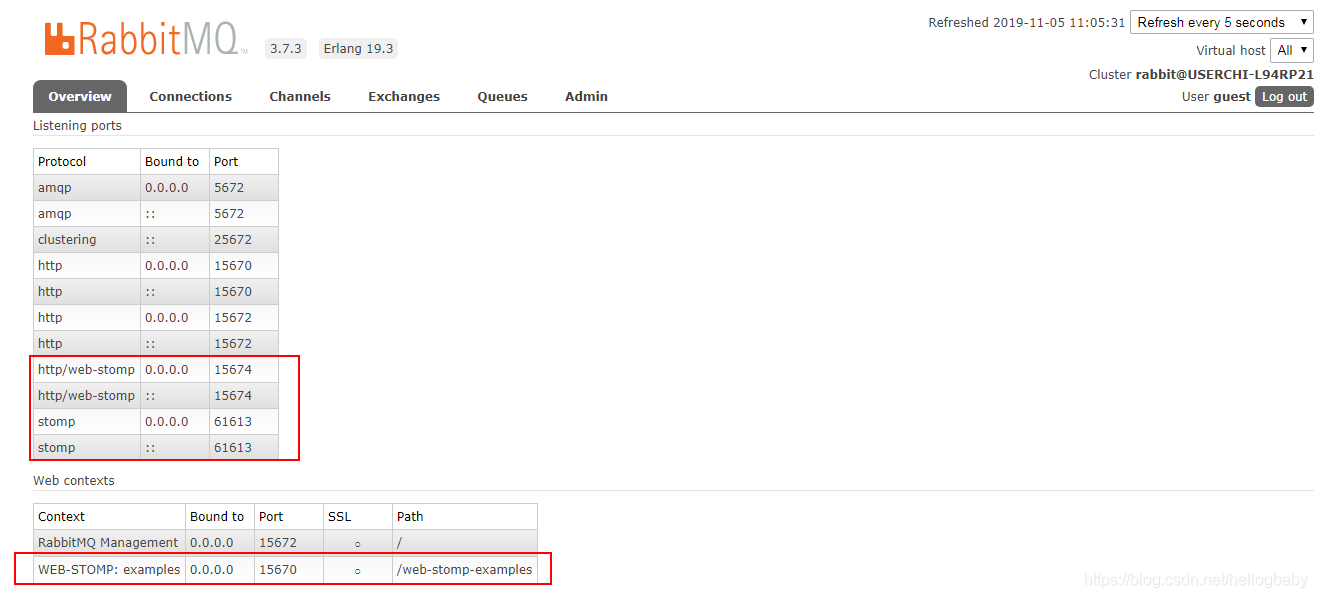Open the Virtual host dropdown
The image size is (1317, 598).
click(x=1292, y=50)
